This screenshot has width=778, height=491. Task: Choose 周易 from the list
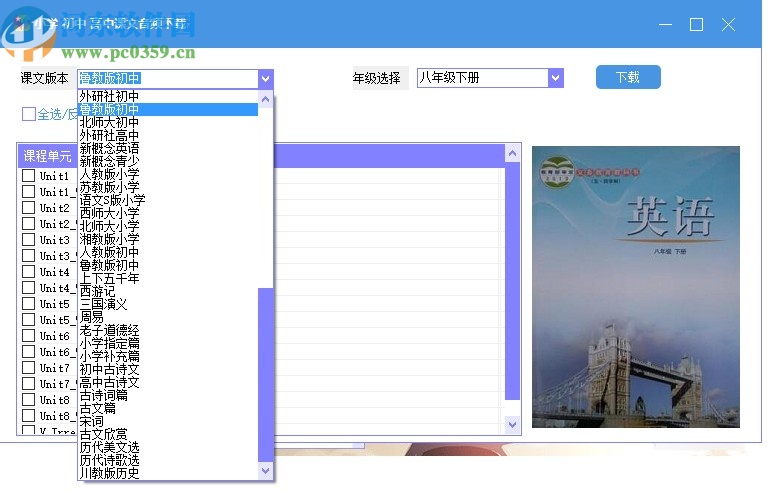(168, 317)
